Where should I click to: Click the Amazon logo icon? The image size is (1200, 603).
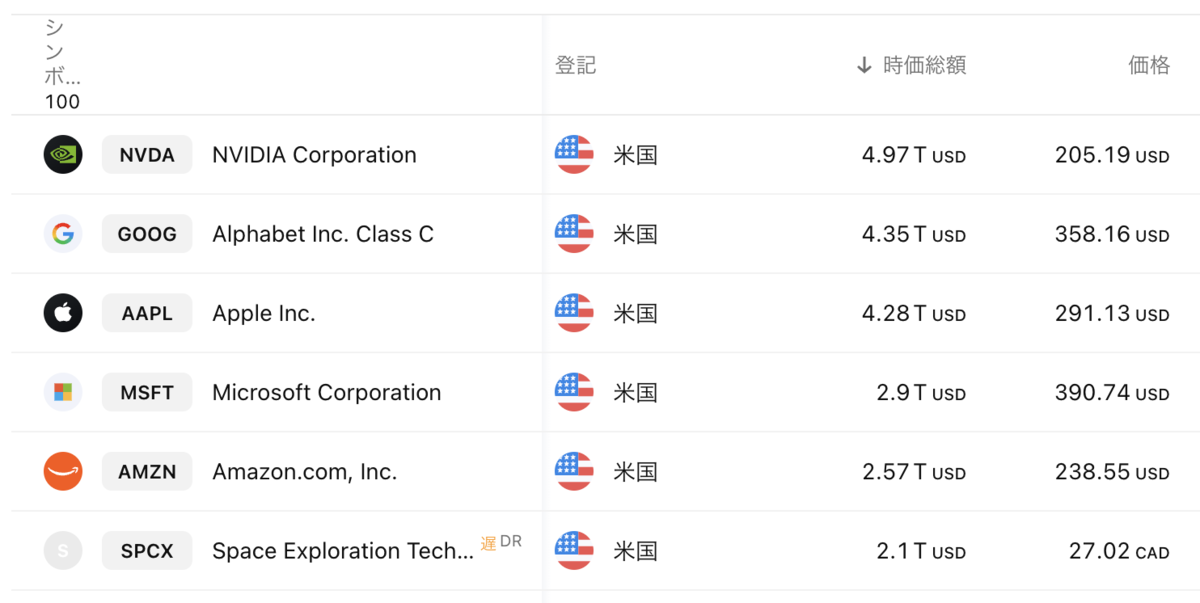tap(63, 471)
